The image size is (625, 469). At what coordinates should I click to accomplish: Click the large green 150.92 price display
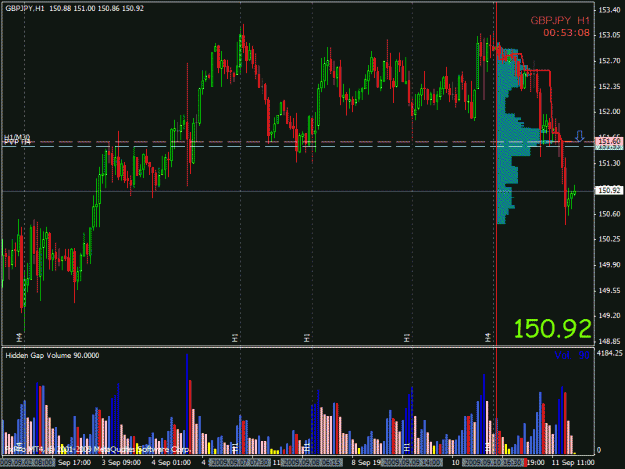(x=552, y=329)
